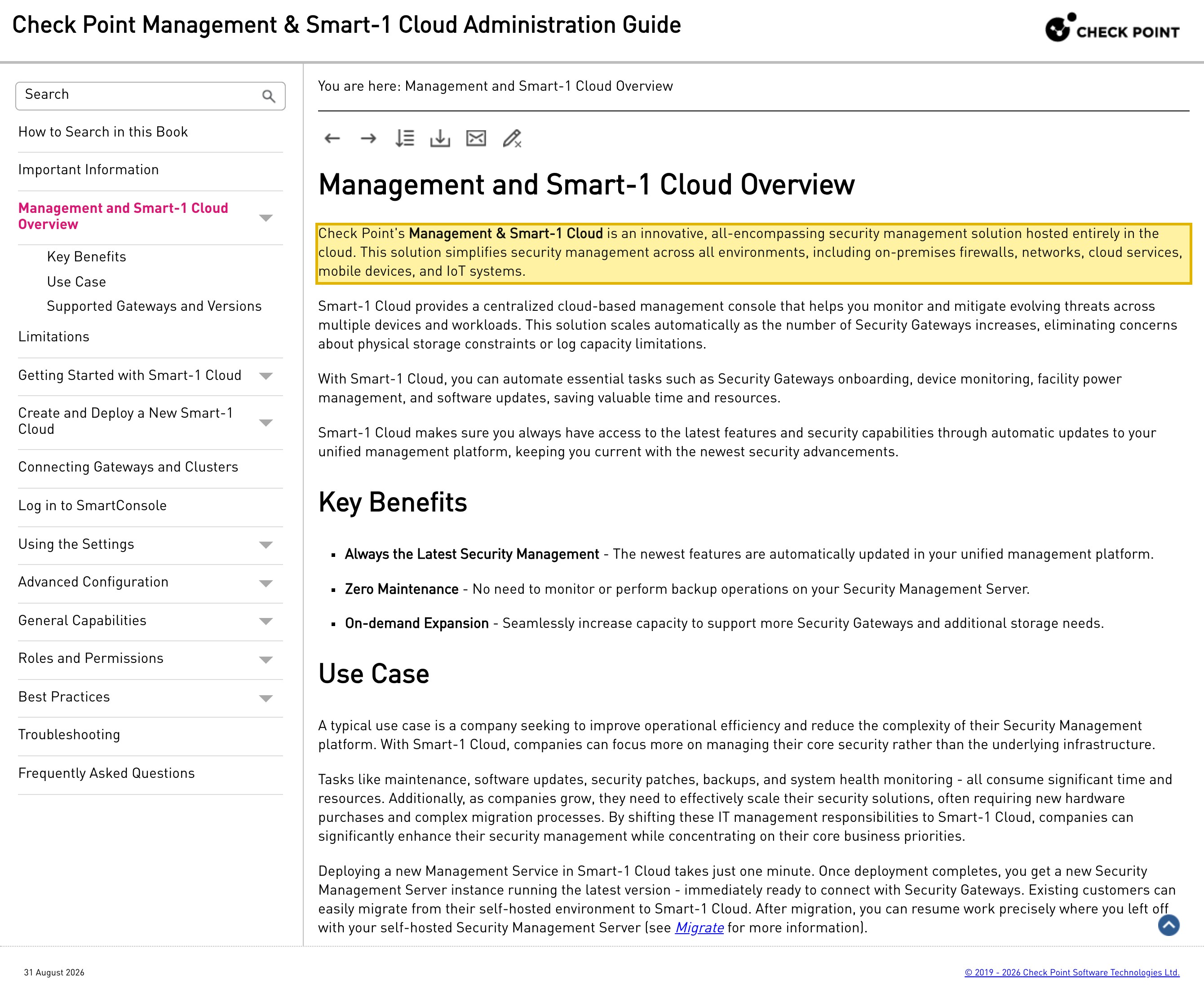Open Log in to SmartConsole topic
This screenshot has width=1204, height=1006.
[92, 506]
